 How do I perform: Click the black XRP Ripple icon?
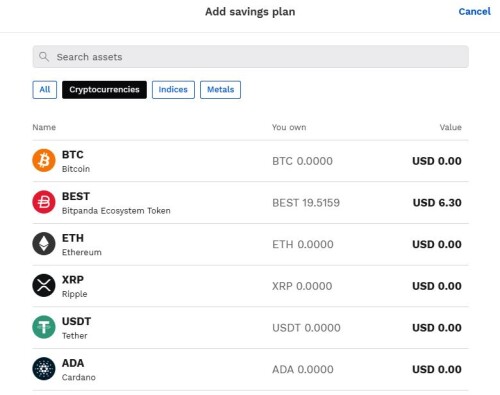44,286
